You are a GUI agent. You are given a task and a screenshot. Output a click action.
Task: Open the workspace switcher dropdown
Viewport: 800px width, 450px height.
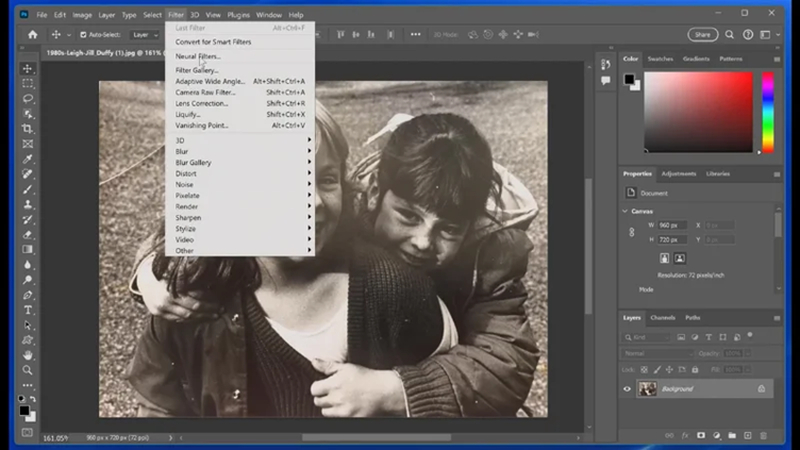pos(768,35)
